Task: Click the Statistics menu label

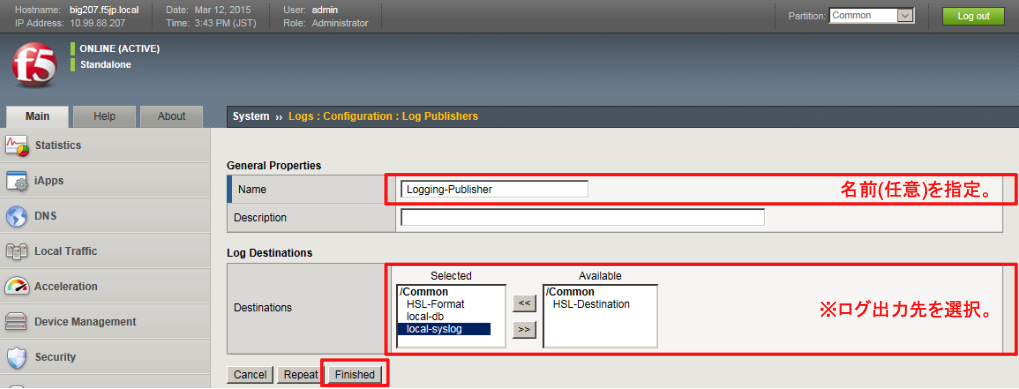Action: tap(58, 145)
